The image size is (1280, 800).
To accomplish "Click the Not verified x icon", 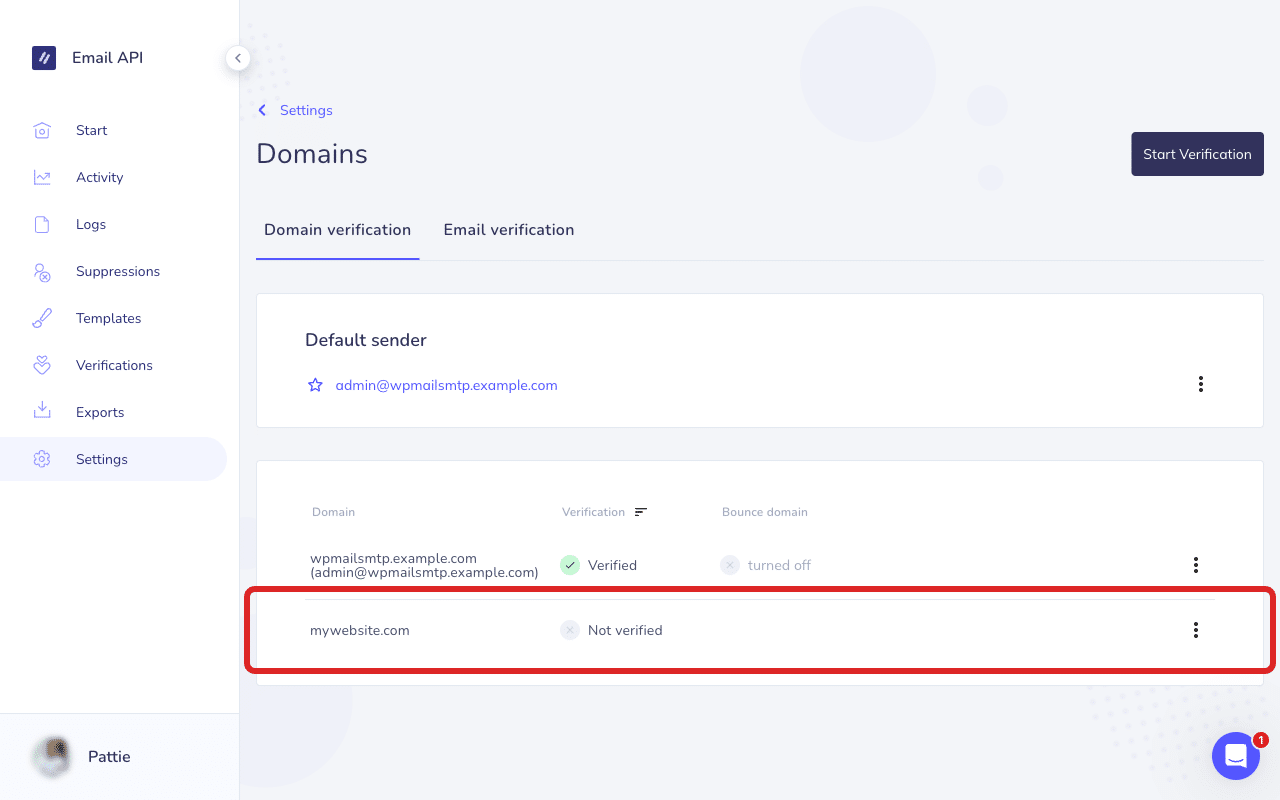I will coord(570,630).
